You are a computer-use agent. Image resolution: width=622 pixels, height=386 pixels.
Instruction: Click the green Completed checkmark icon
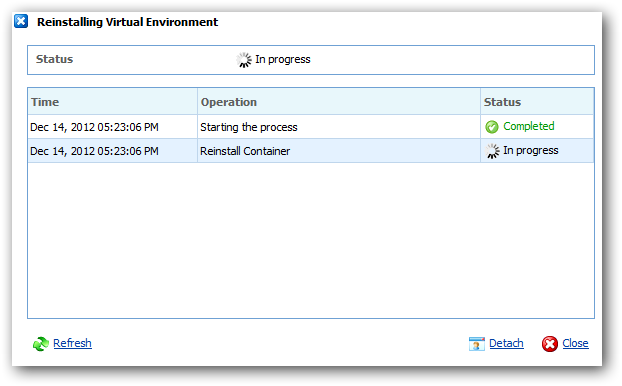click(x=492, y=127)
